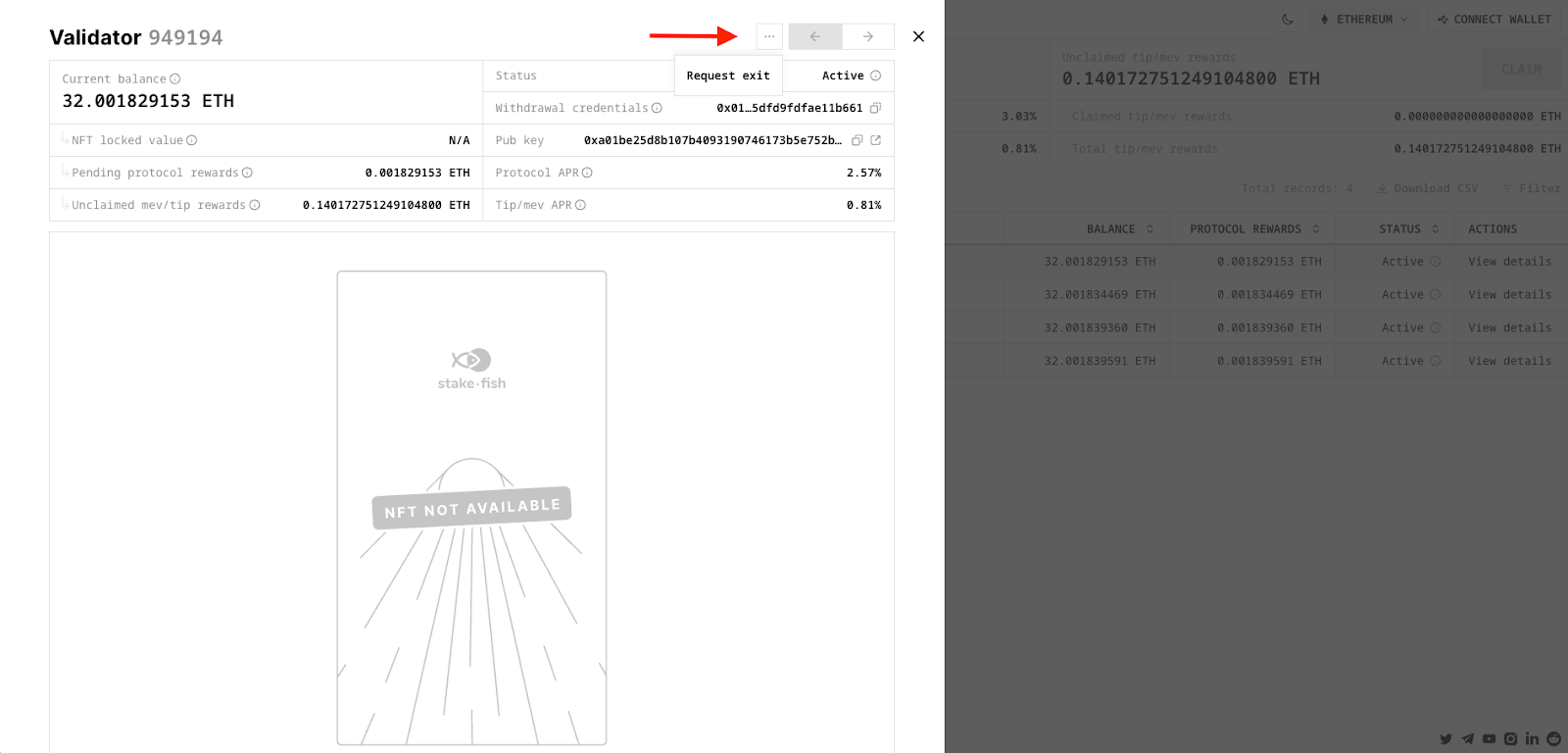Click Withdrawal credentials info icon

[x=657, y=108]
